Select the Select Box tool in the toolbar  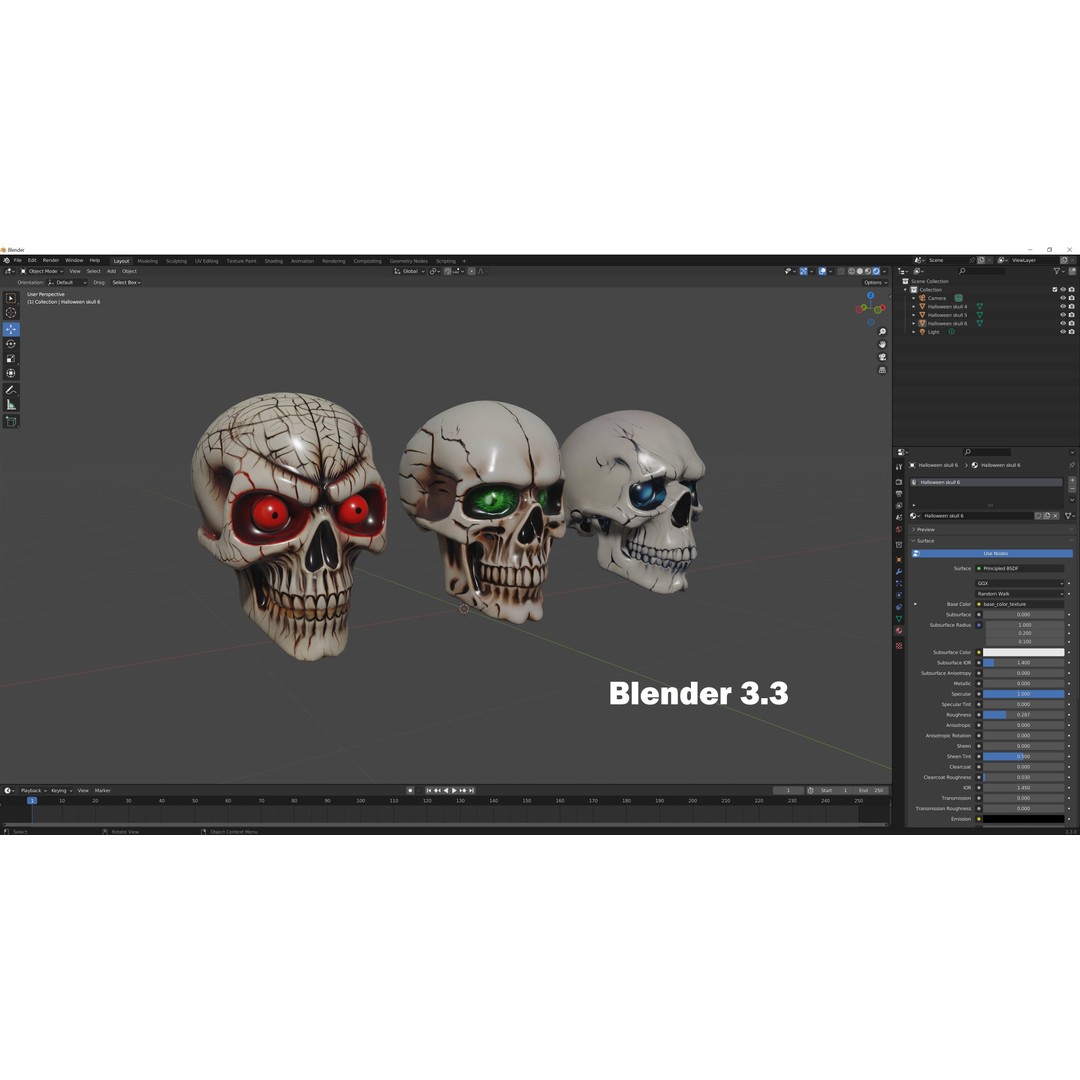click(11, 298)
